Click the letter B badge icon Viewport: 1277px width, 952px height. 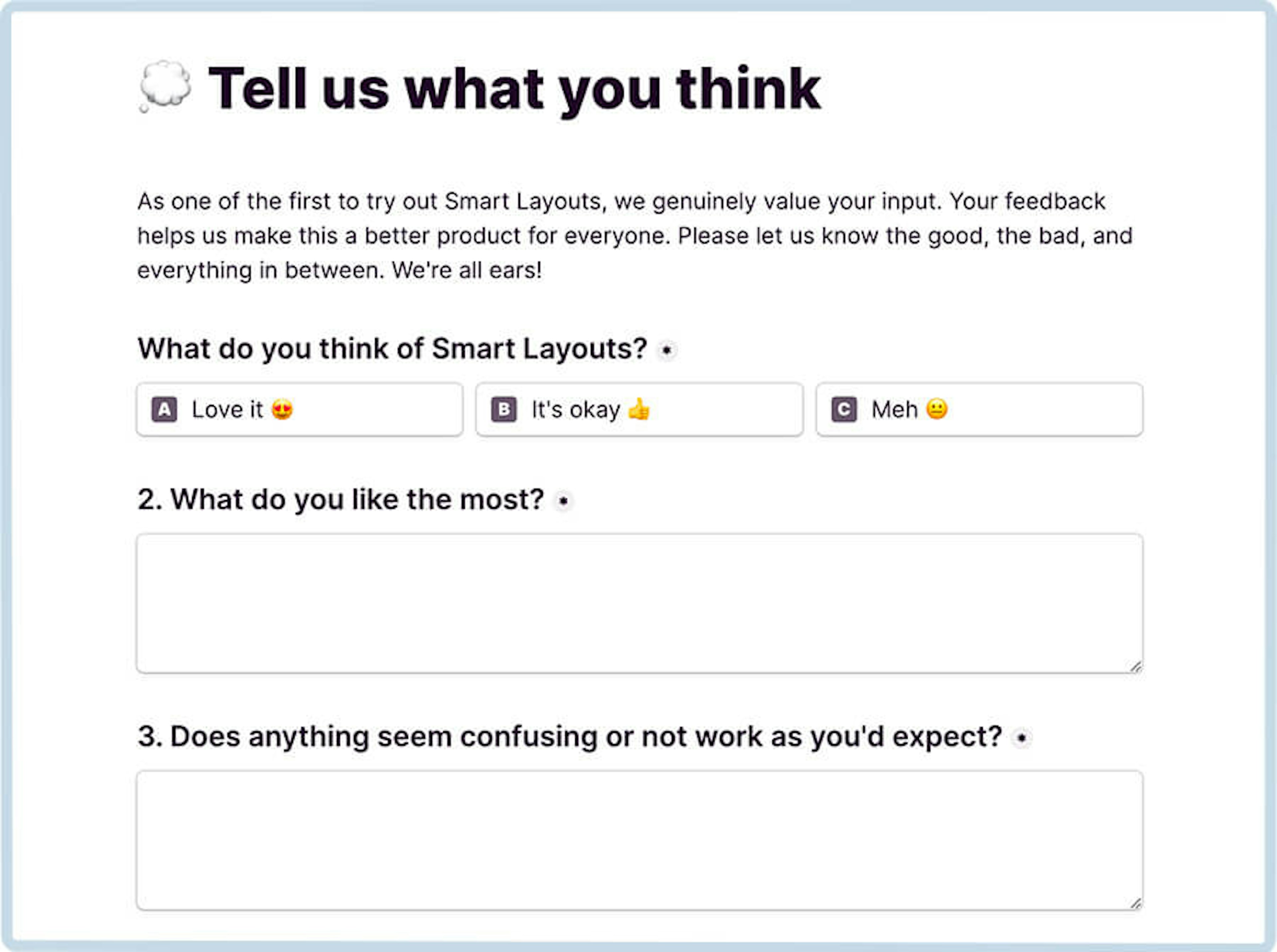[504, 410]
